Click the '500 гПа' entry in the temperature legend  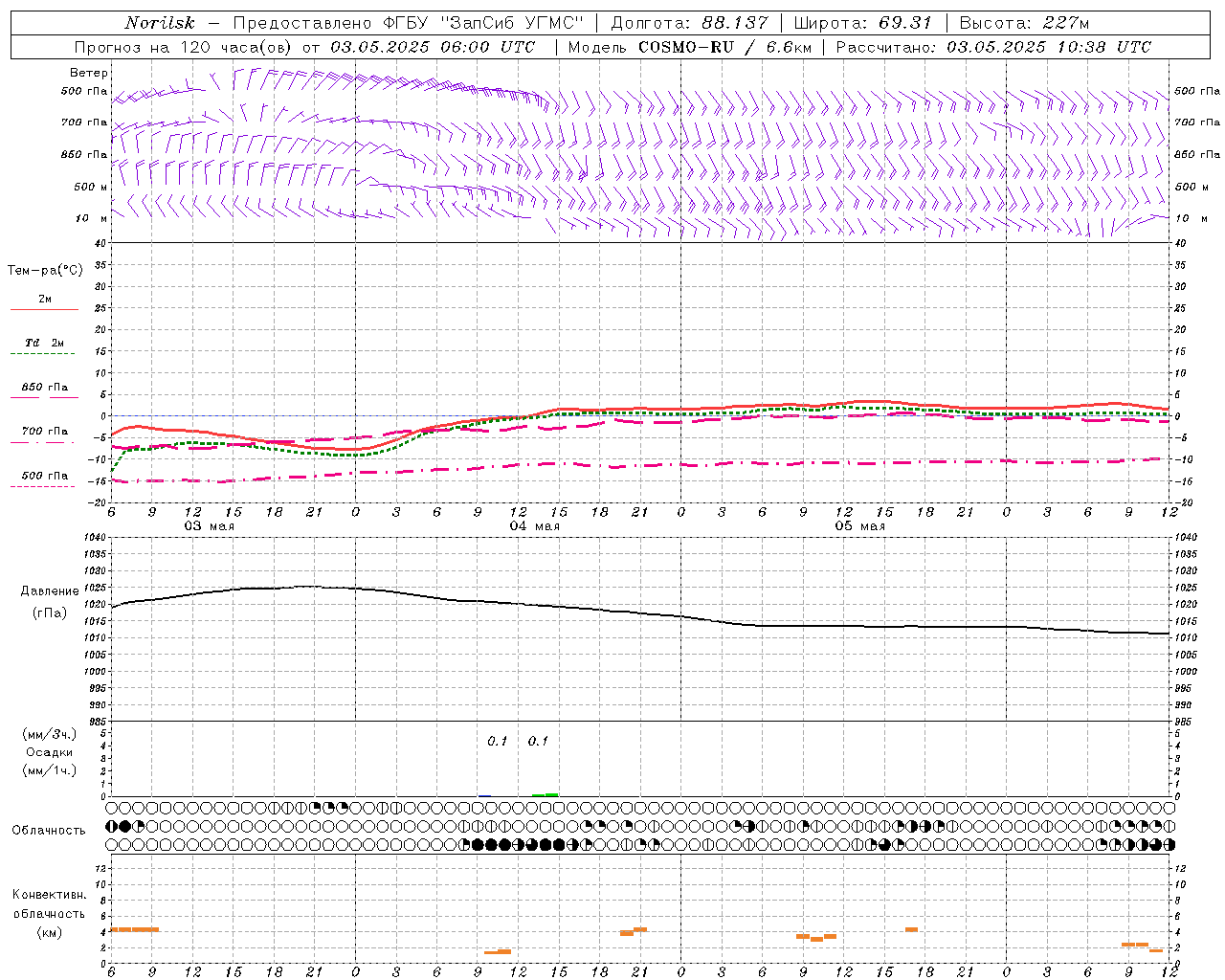tap(44, 476)
